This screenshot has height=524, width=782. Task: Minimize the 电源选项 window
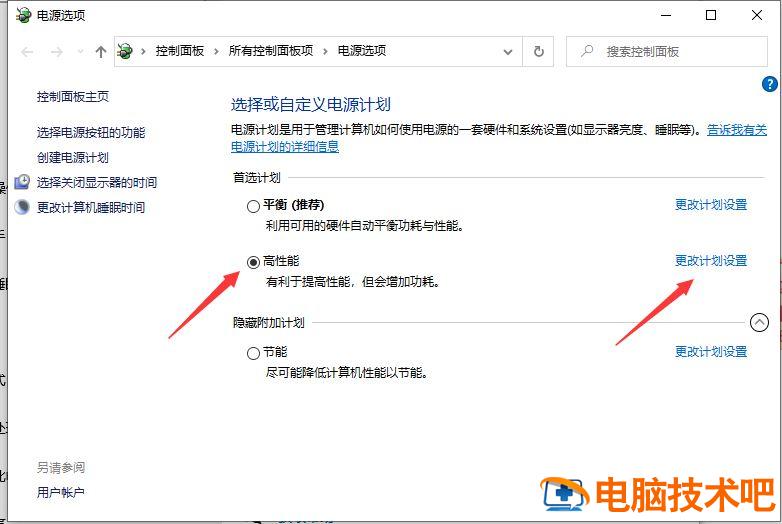(666, 15)
